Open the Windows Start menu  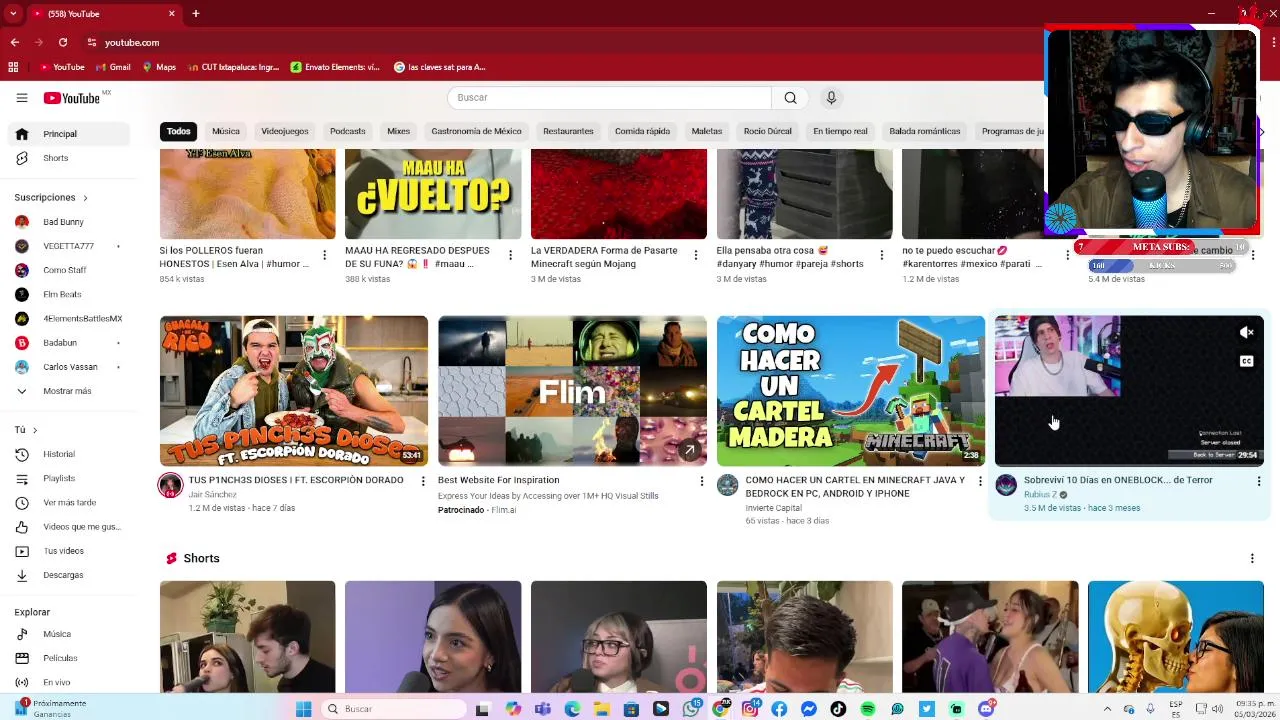304,709
